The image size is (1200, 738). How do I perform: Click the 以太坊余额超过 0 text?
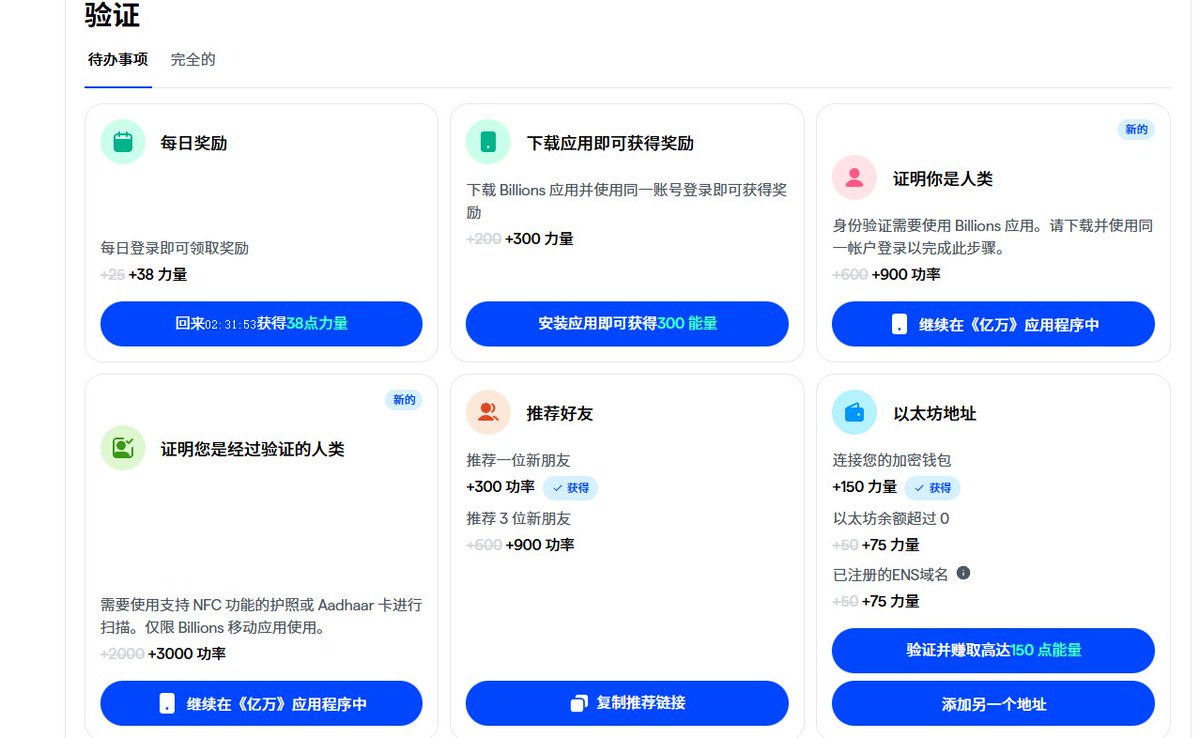pyautogui.click(x=891, y=518)
